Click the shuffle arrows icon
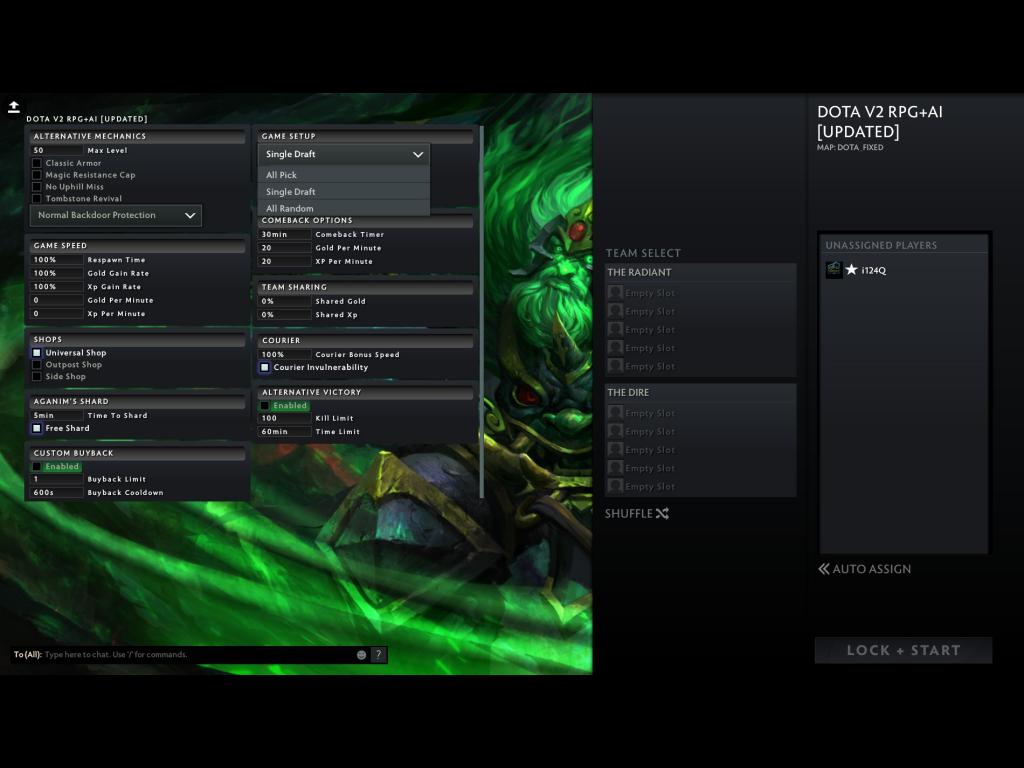This screenshot has width=1024, height=768. coord(662,513)
